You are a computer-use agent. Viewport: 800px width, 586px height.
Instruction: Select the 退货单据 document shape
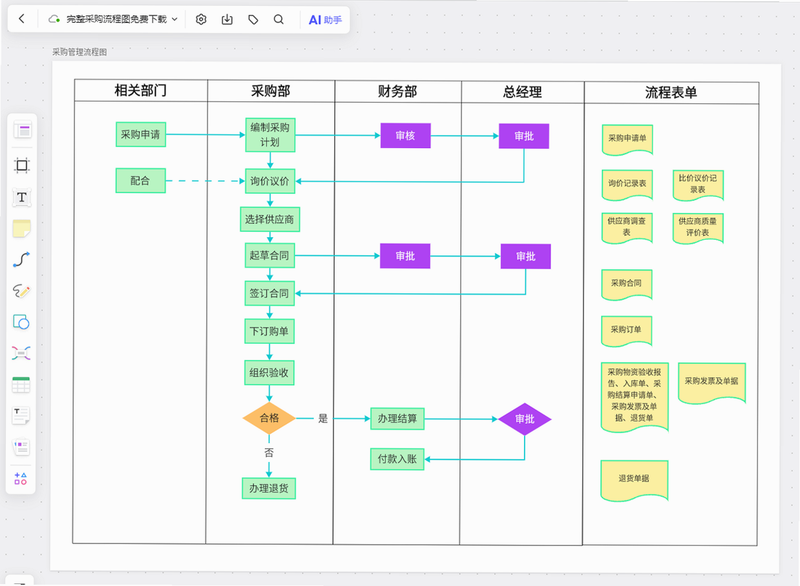click(x=634, y=480)
